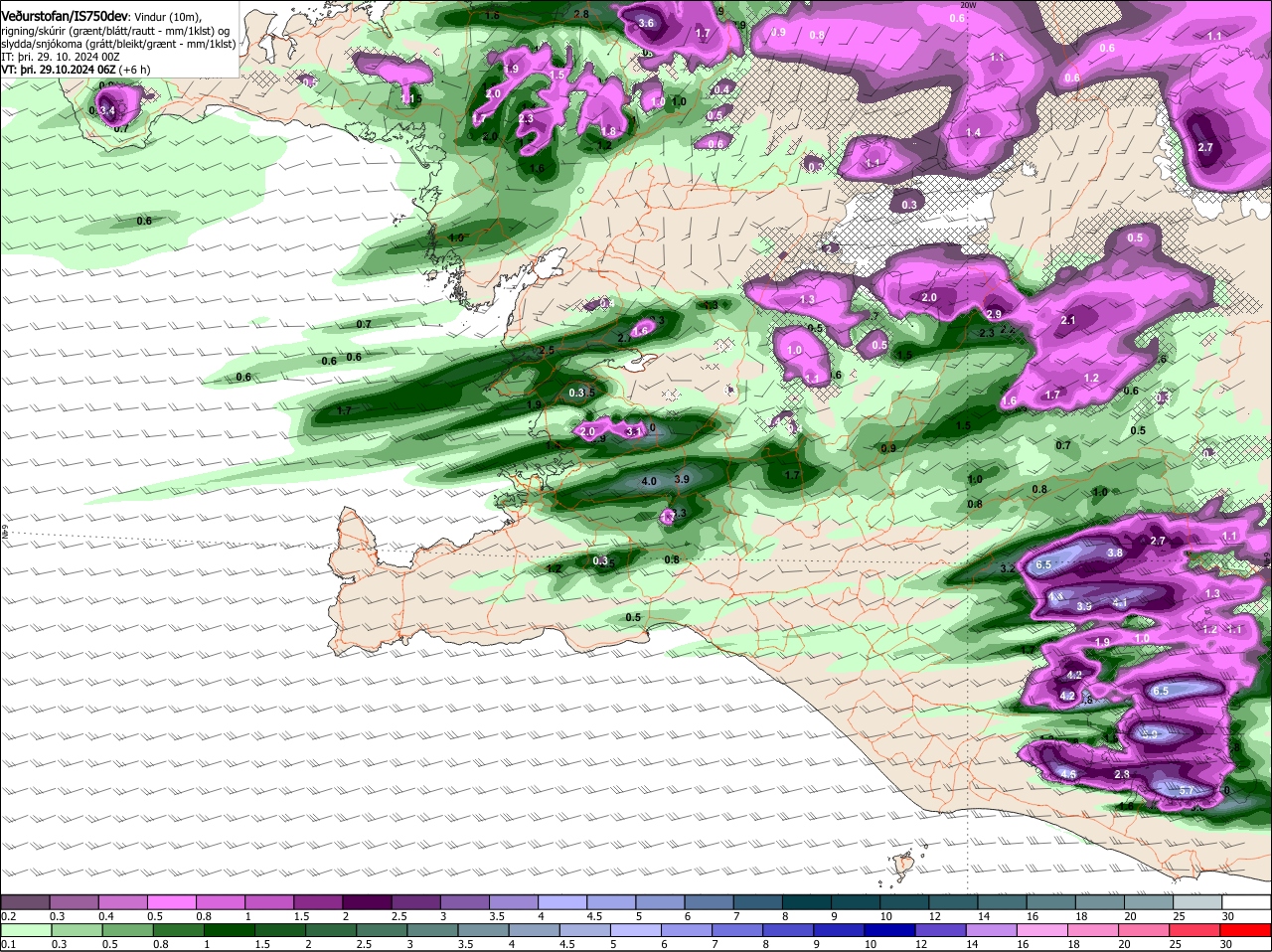This screenshot has width=1272, height=952.
Task: Click the '3.2' value near southeast precipitation band
Action: click(1008, 568)
